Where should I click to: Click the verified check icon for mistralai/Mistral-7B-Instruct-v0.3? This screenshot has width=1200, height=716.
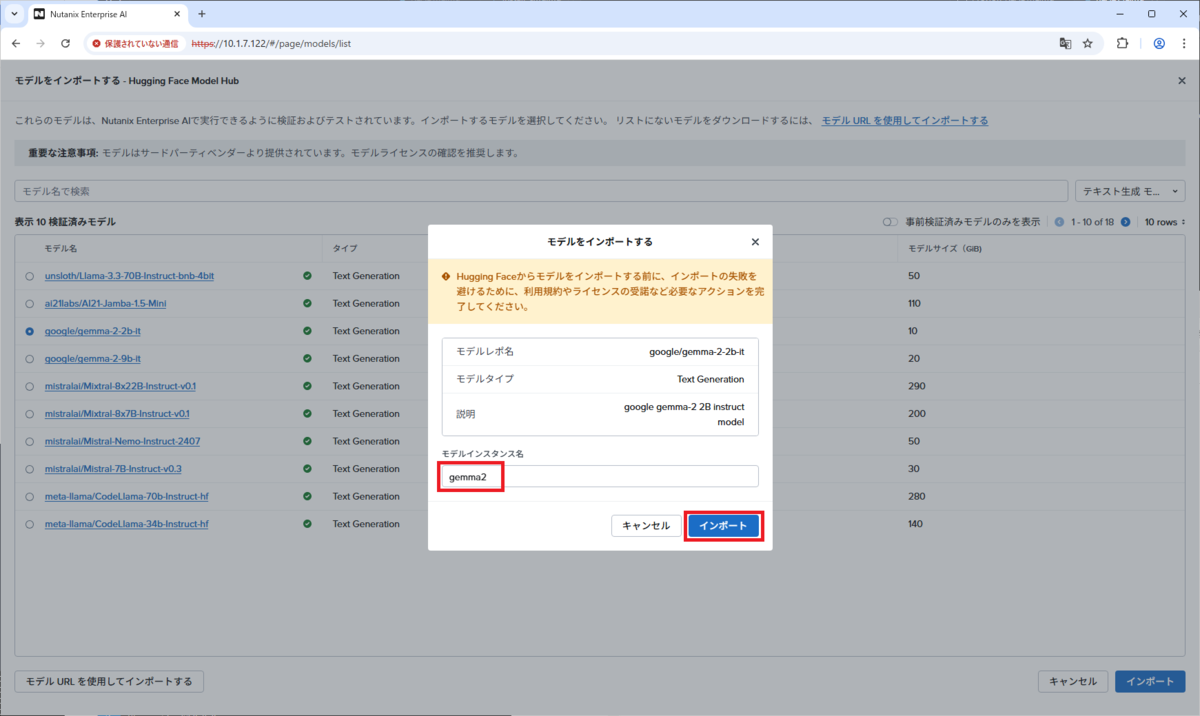pyautogui.click(x=307, y=468)
